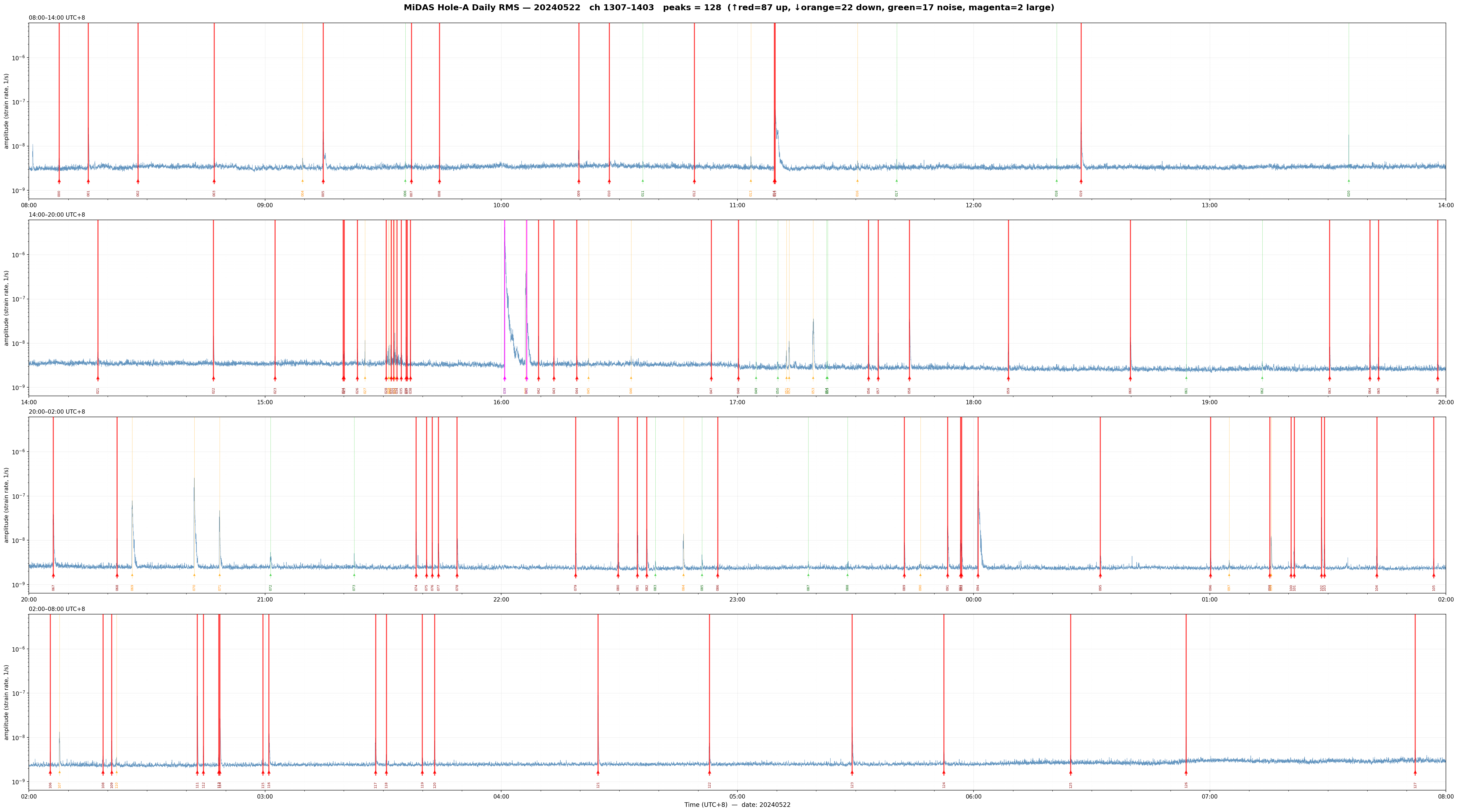Click the 'Time (UTC+8) — date: 20240522' axis label

(x=737, y=805)
